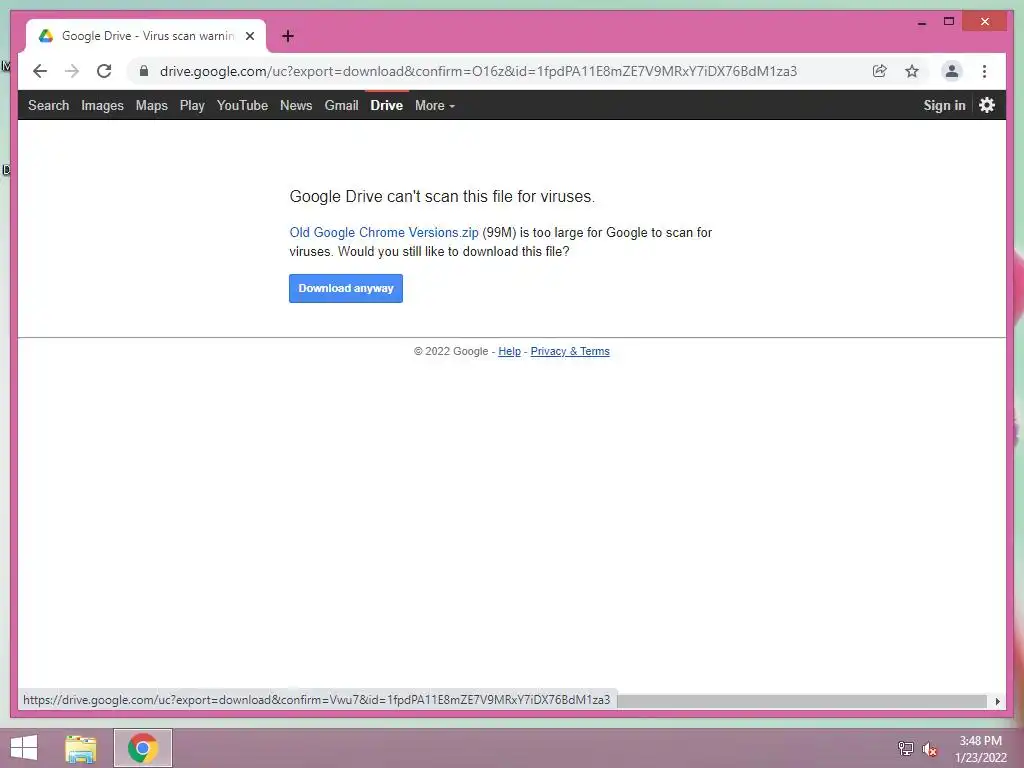Viewport: 1024px width, 768px height.
Task: Open a new tab with the plus button
Action: coord(288,36)
